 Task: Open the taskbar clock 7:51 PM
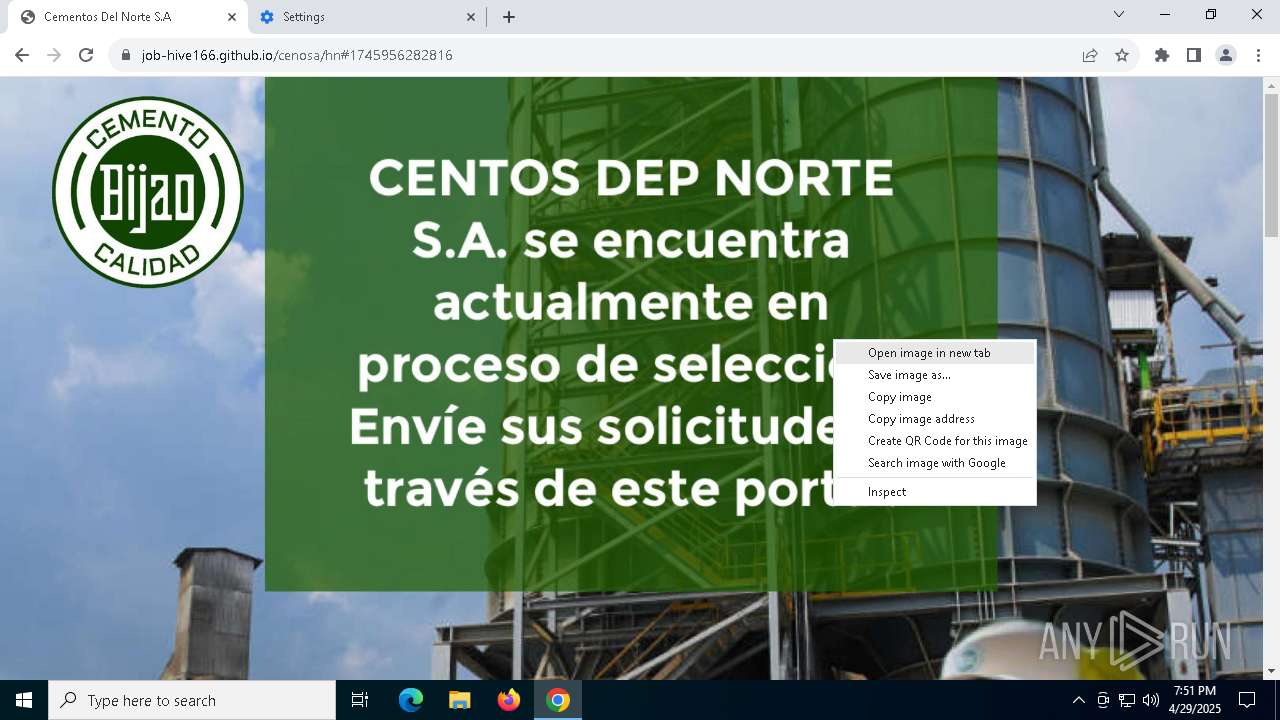pyautogui.click(x=1195, y=700)
